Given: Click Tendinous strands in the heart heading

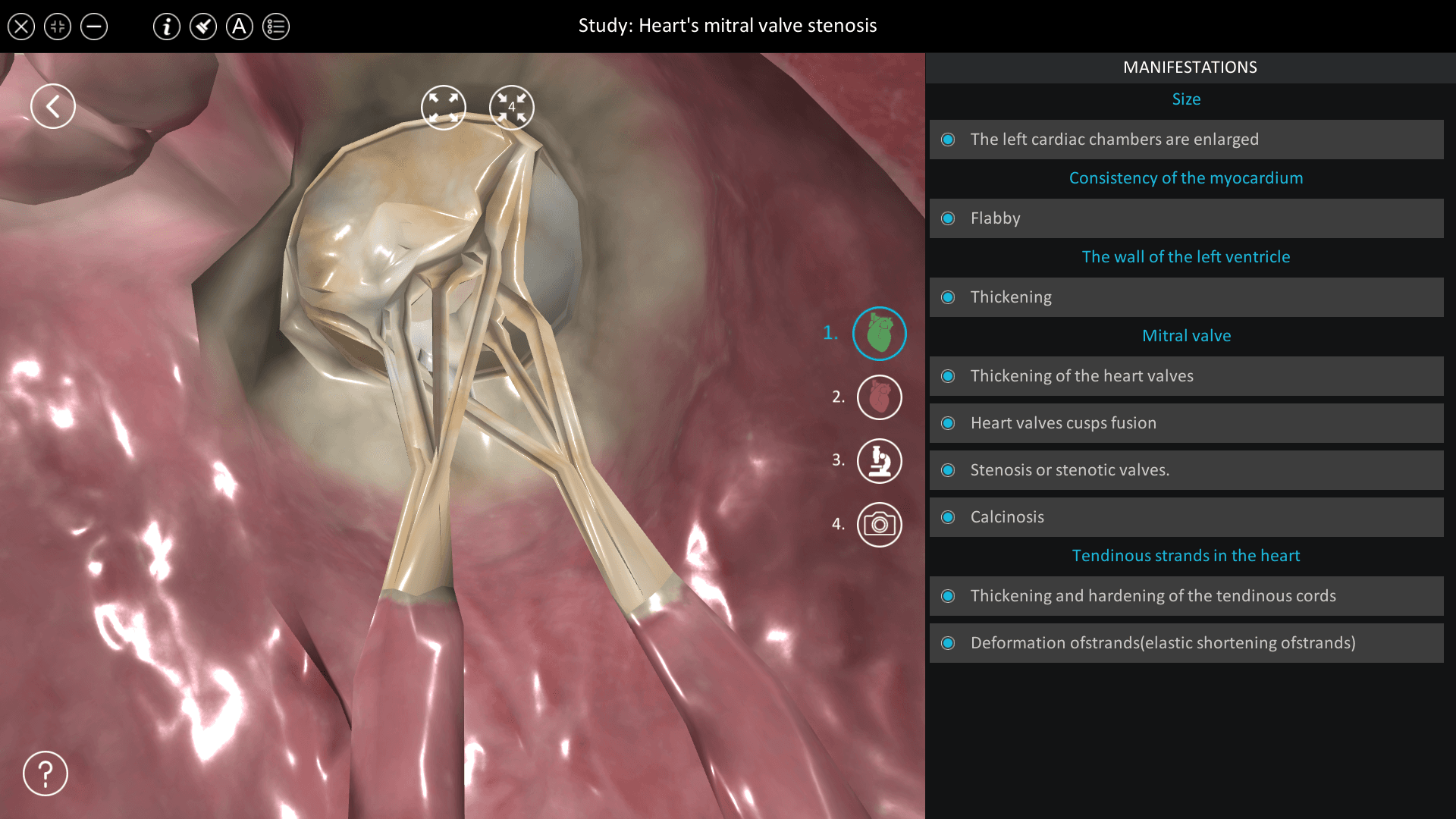Looking at the screenshot, I should coord(1186,556).
